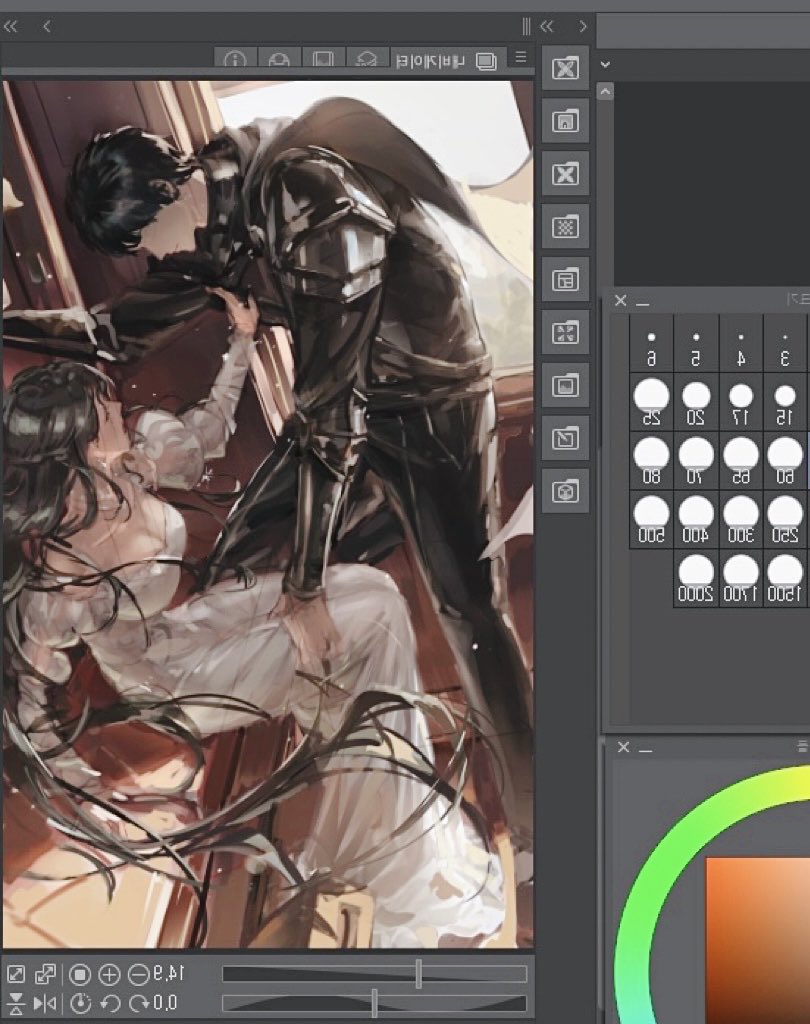Open the folder icon with 3D cube
810x1024 pixels.
(x=565, y=491)
